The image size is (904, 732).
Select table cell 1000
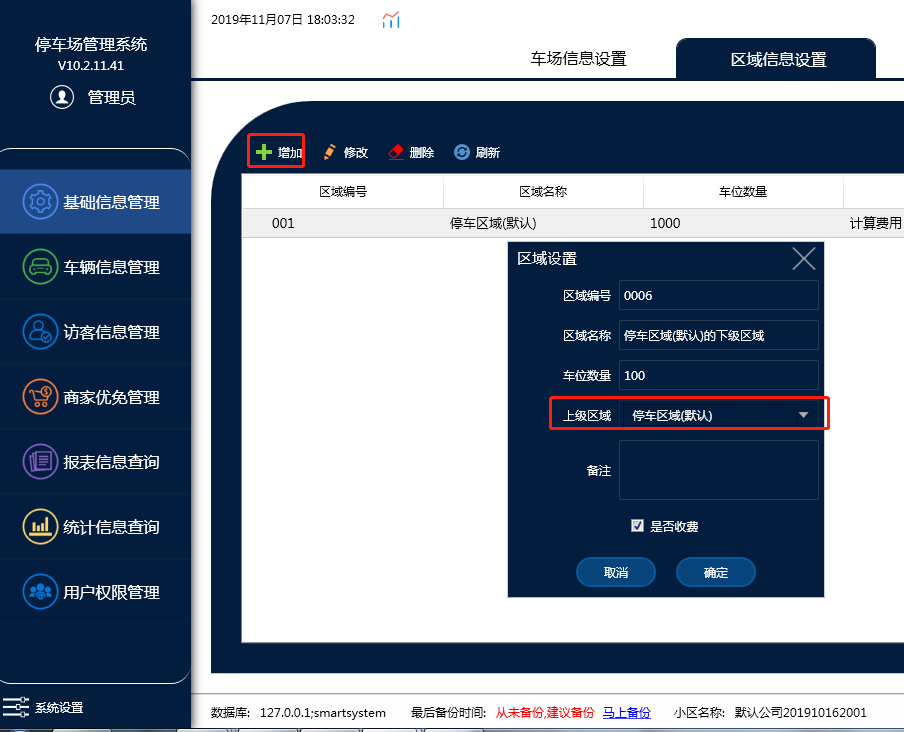tap(665, 223)
